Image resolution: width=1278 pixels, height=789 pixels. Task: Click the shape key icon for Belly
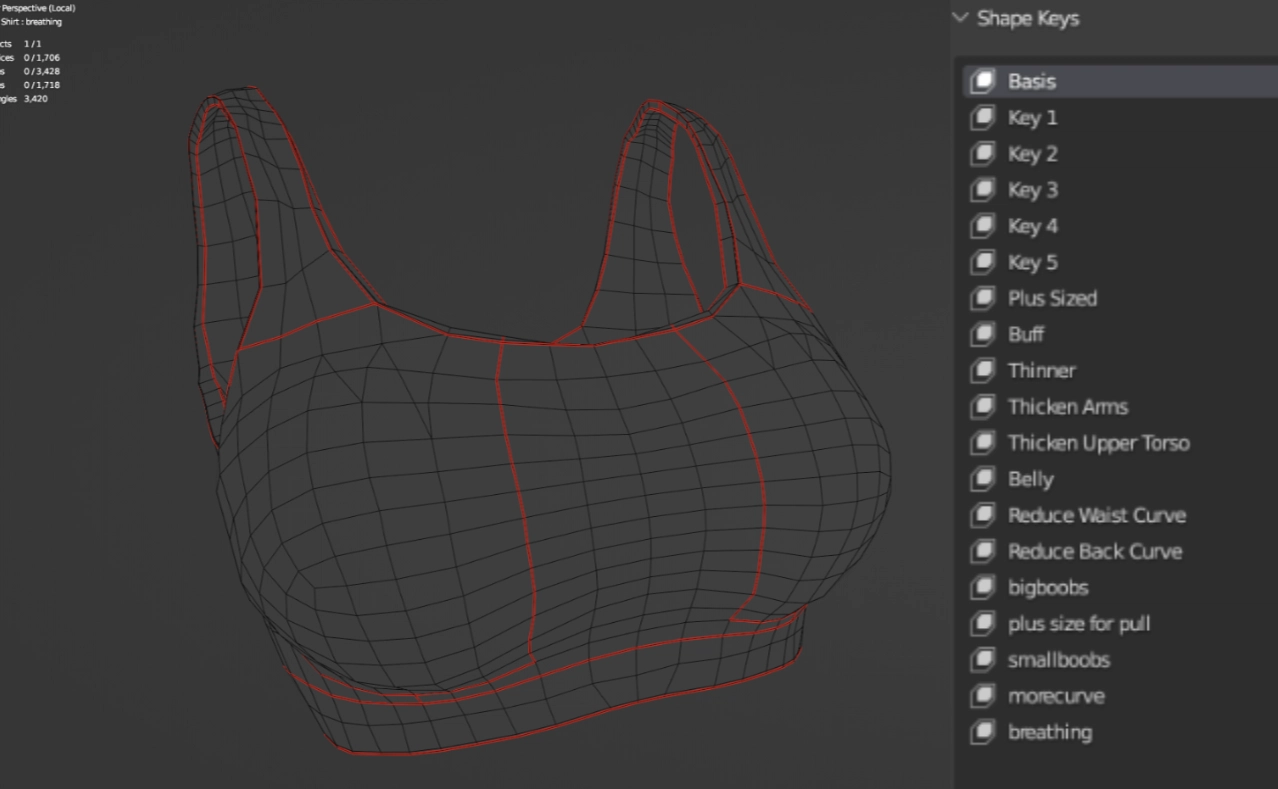(x=983, y=479)
